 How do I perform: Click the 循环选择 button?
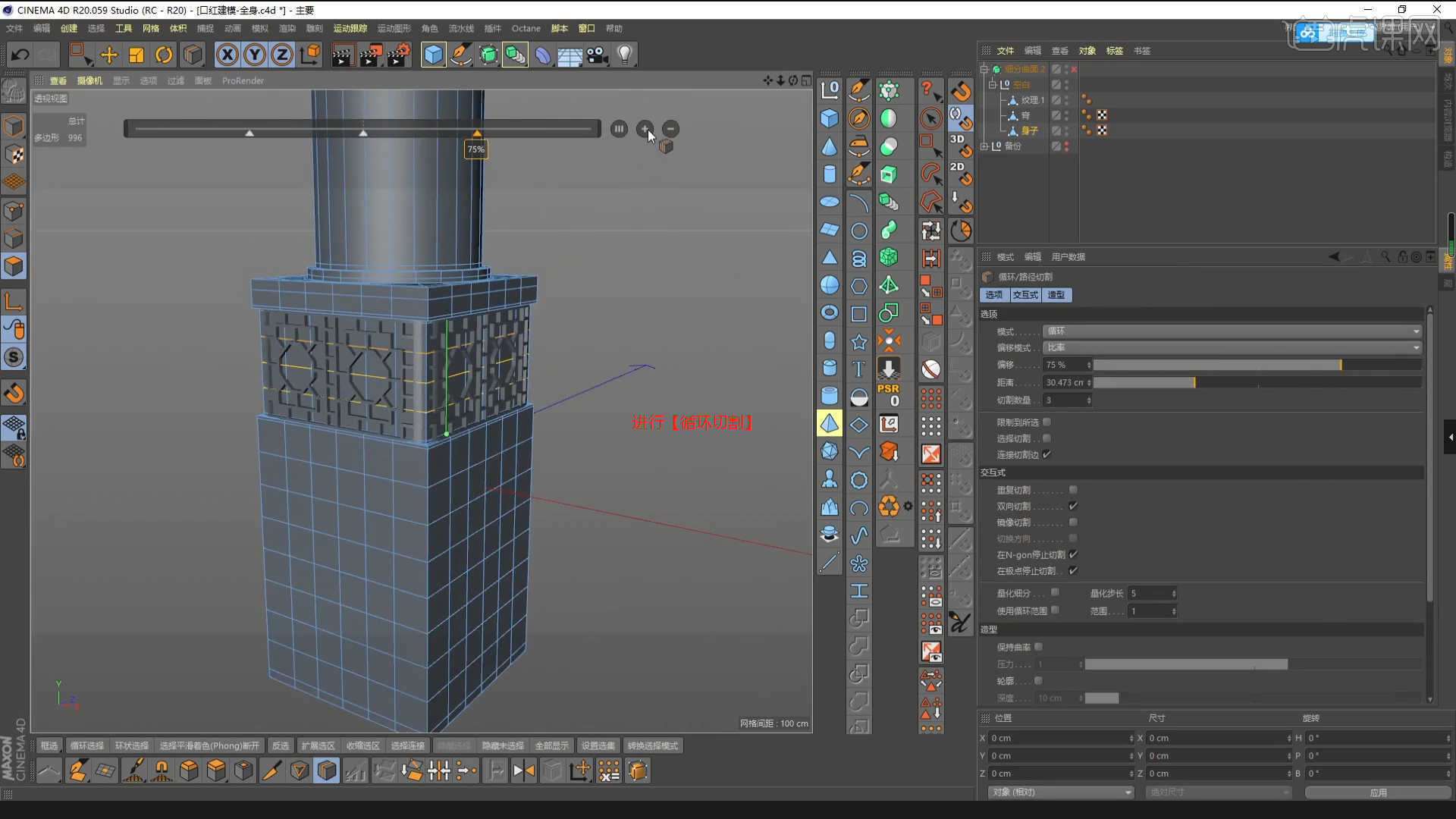[87, 746]
